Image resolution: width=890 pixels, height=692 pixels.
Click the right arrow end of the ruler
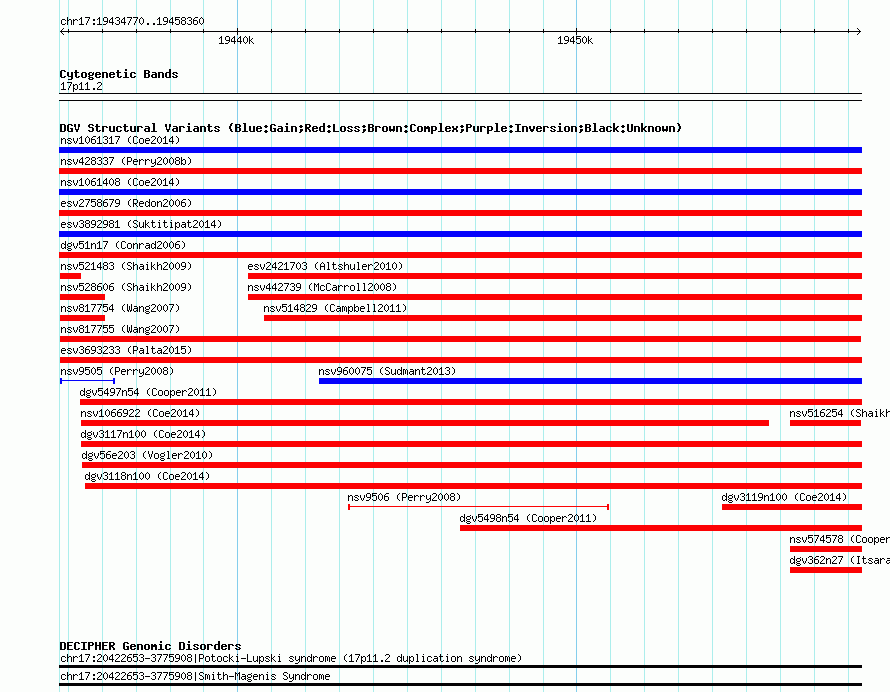858,31
